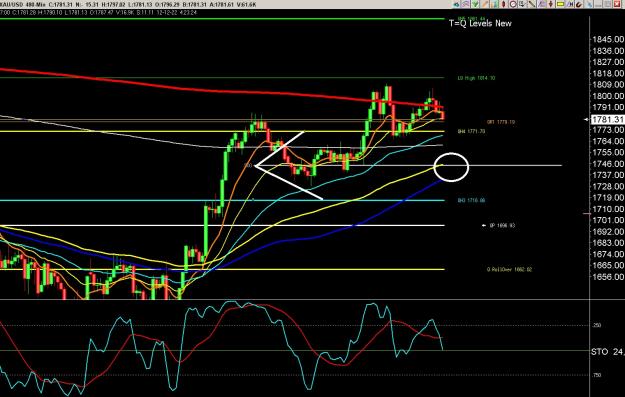Click the 12-12-22 date in the second header line

click(167, 12)
